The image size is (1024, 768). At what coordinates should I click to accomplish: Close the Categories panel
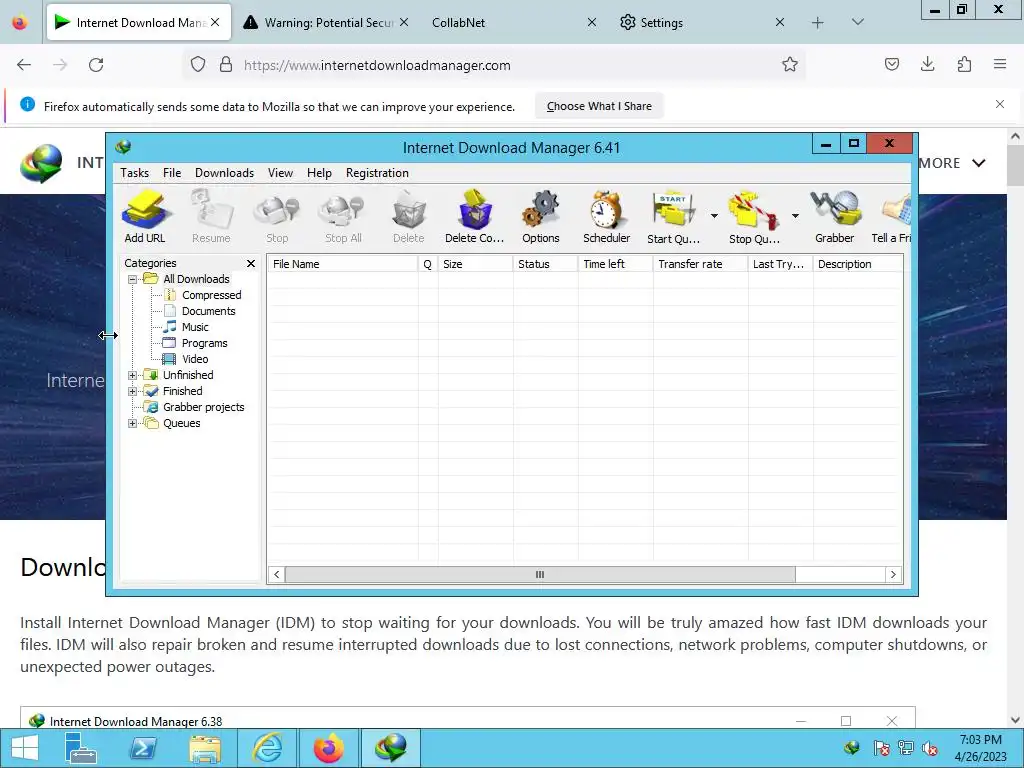coord(251,263)
